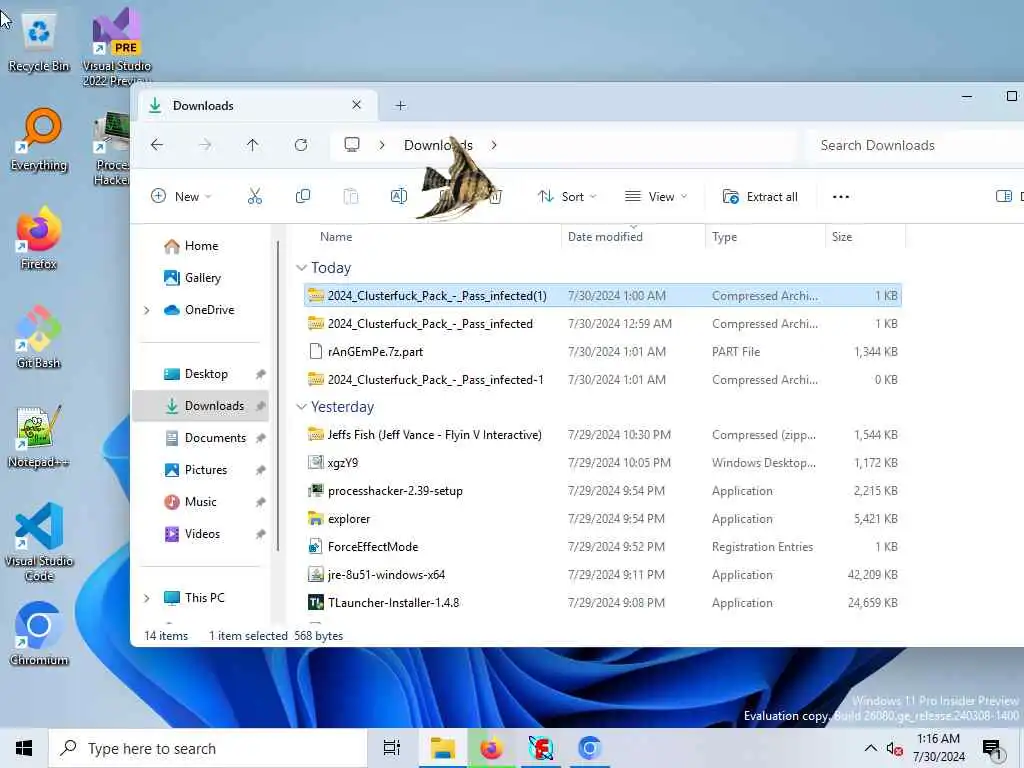Collapse the Today group

[x=301, y=268]
